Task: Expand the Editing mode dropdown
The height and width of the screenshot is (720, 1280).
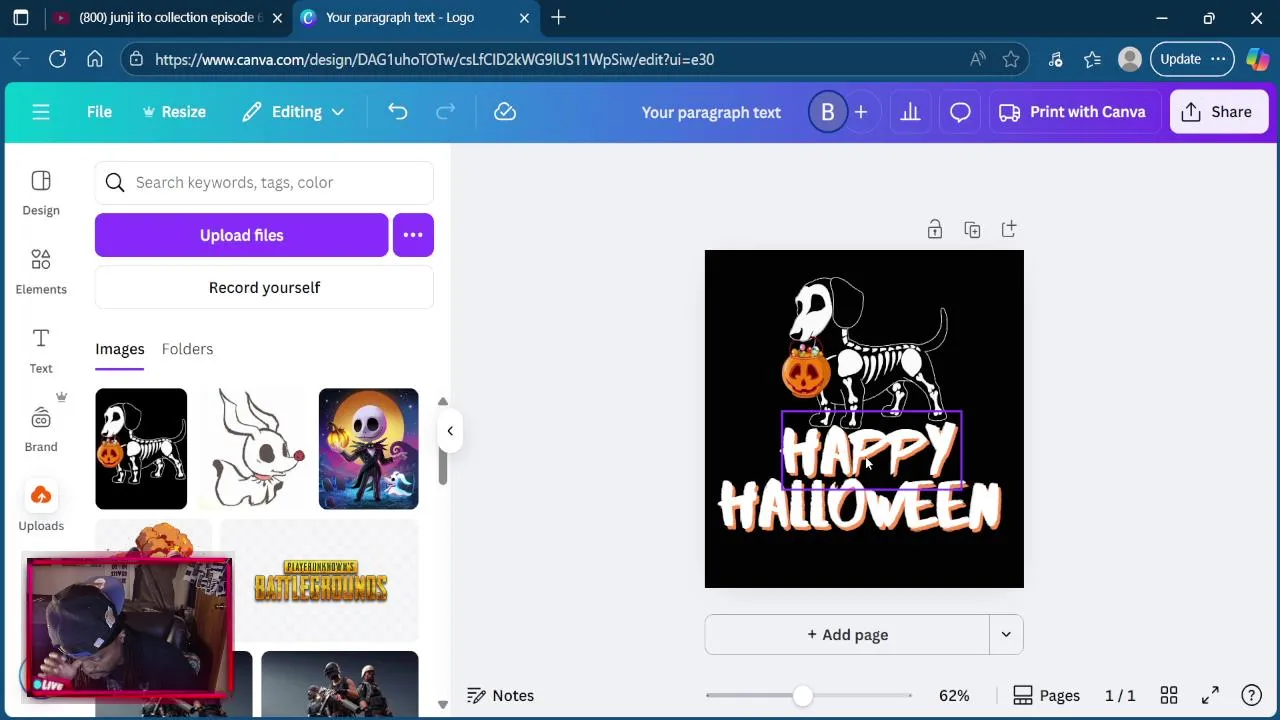Action: [293, 112]
